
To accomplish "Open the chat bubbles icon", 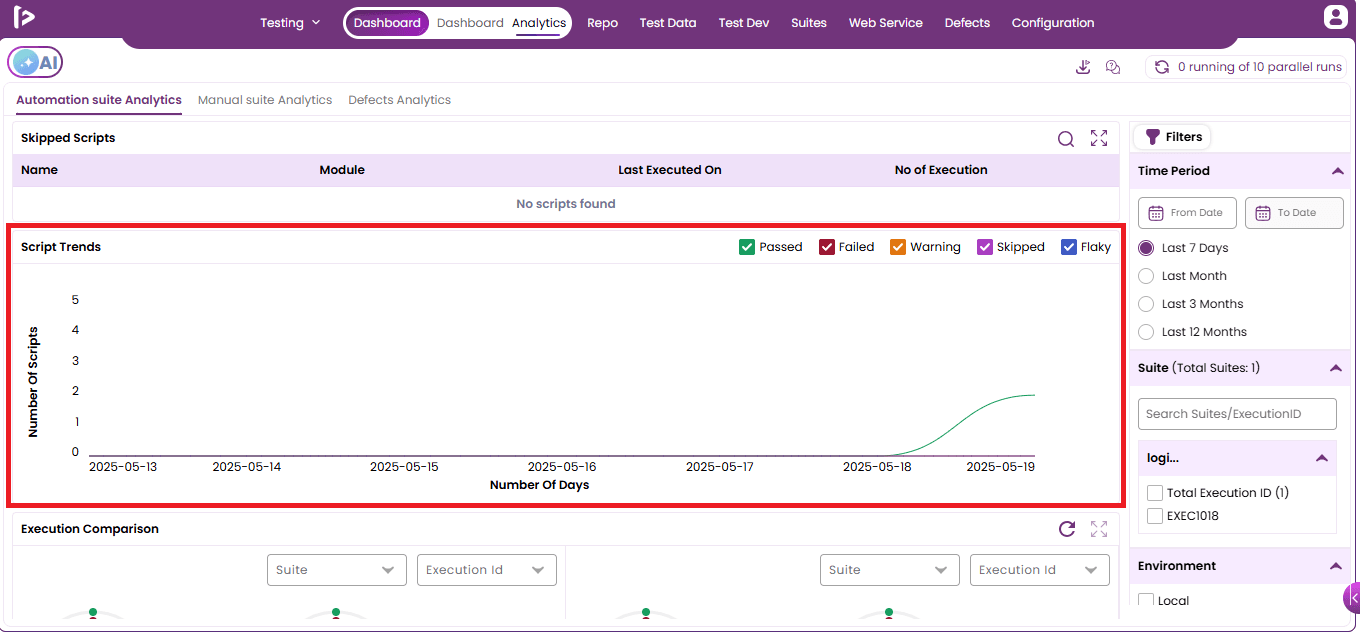I will click(1113, 67).
